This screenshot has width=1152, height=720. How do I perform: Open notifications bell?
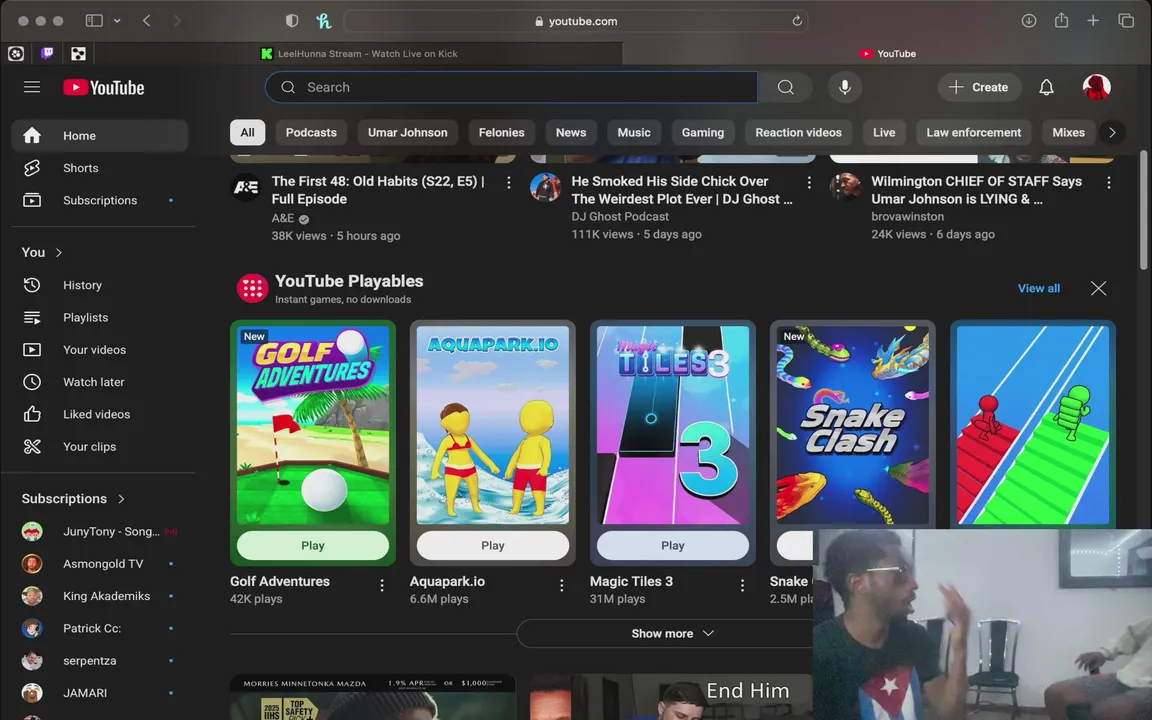click(1046, 87)
